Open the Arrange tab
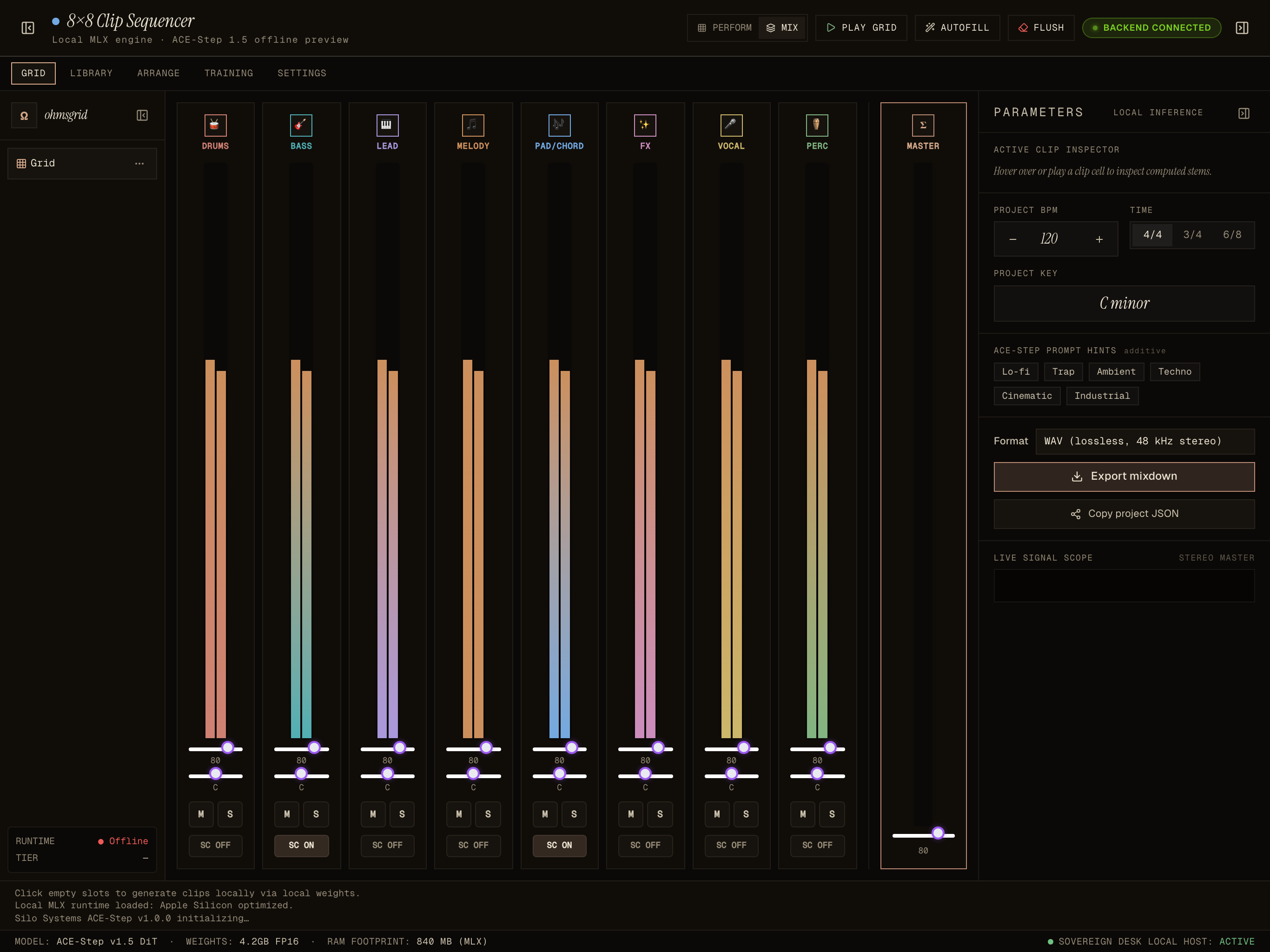The width and height of the screenshot is (1270, 952). coord(159,73)
